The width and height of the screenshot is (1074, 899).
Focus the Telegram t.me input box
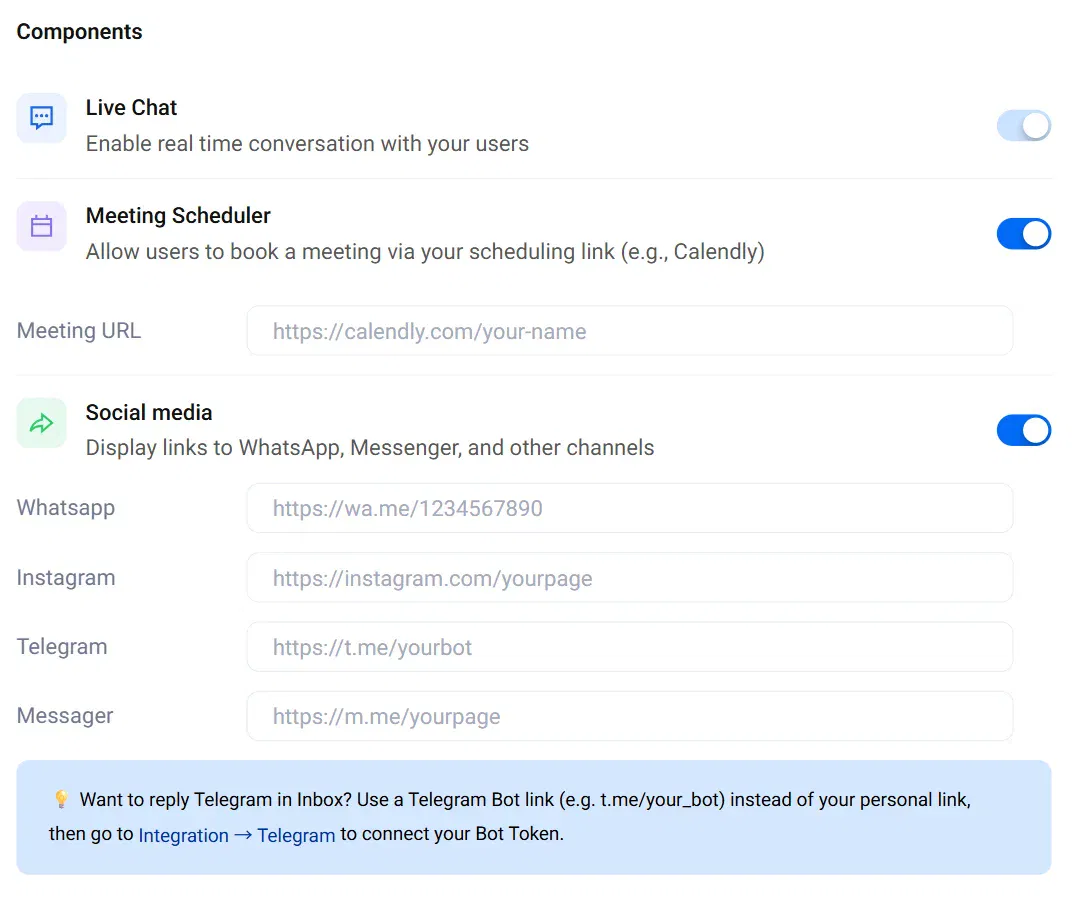(x=629, y=647)
